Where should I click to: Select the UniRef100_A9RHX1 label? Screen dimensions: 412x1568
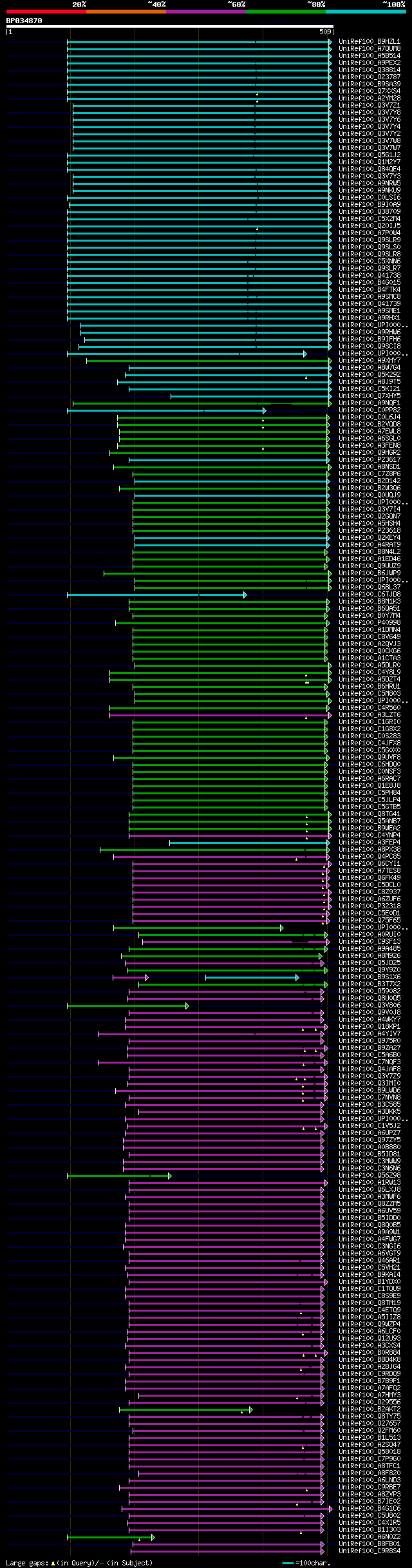click(370, 318)
